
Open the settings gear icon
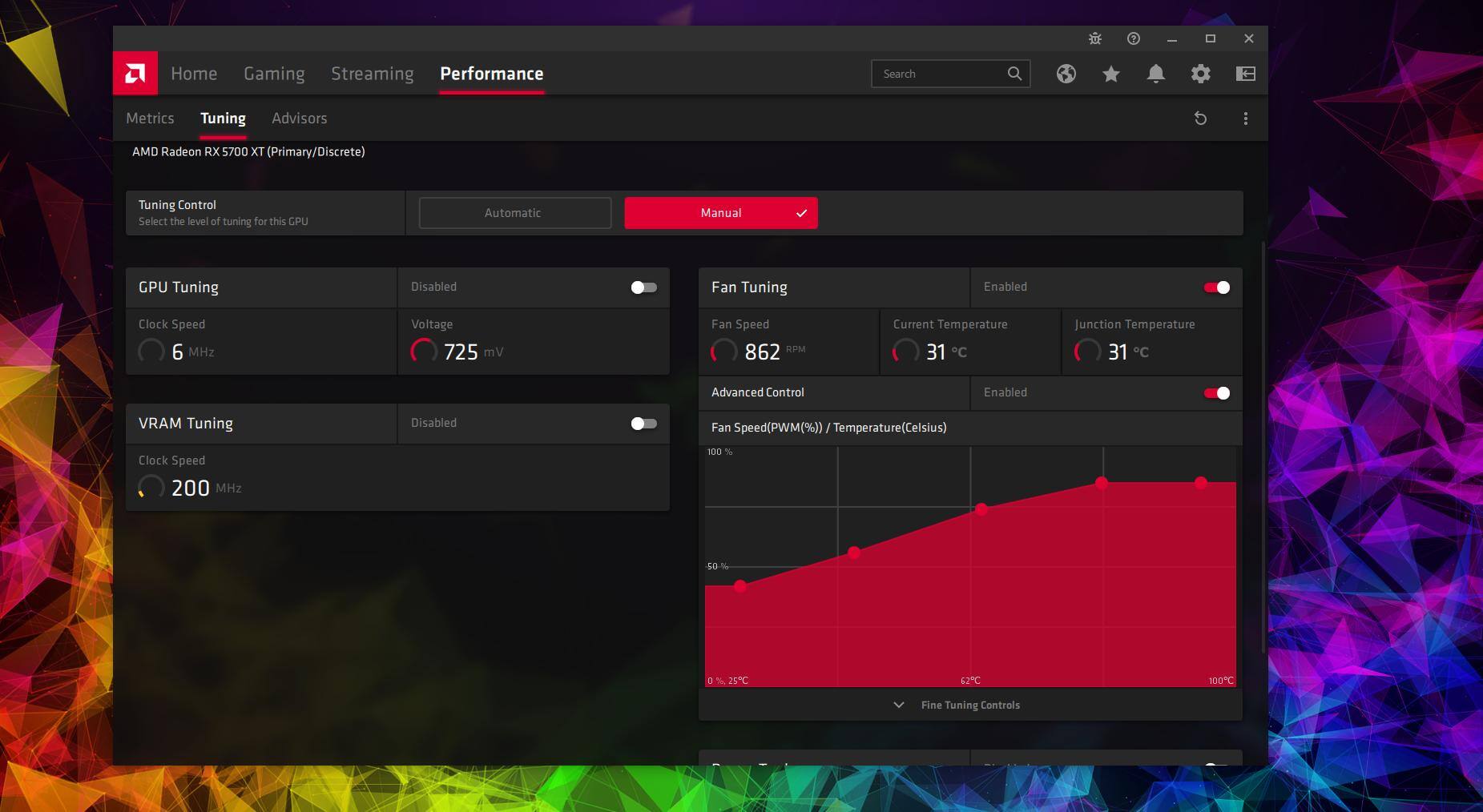(1200, 74)
